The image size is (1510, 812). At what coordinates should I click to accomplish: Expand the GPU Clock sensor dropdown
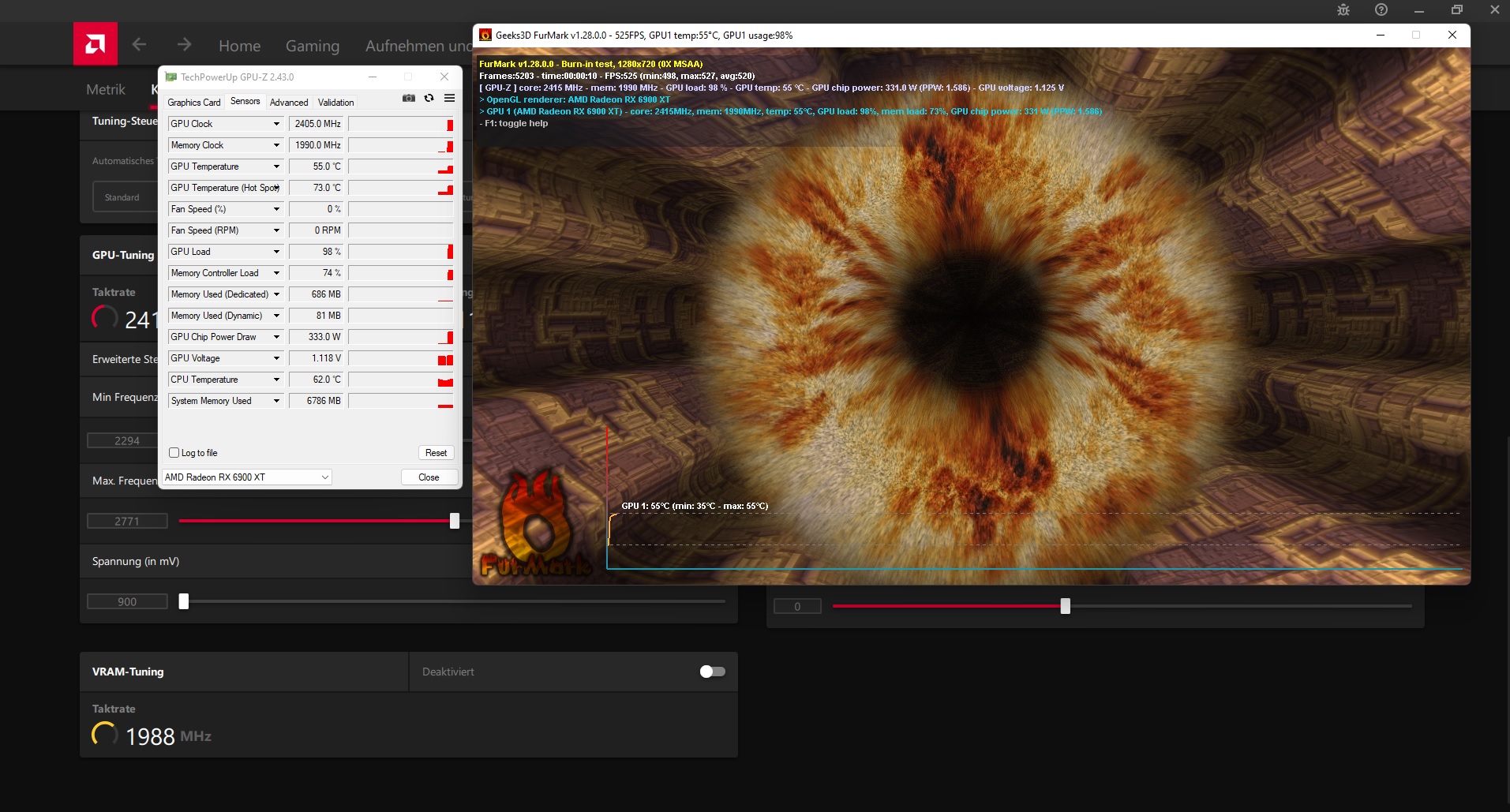[276, 124]
